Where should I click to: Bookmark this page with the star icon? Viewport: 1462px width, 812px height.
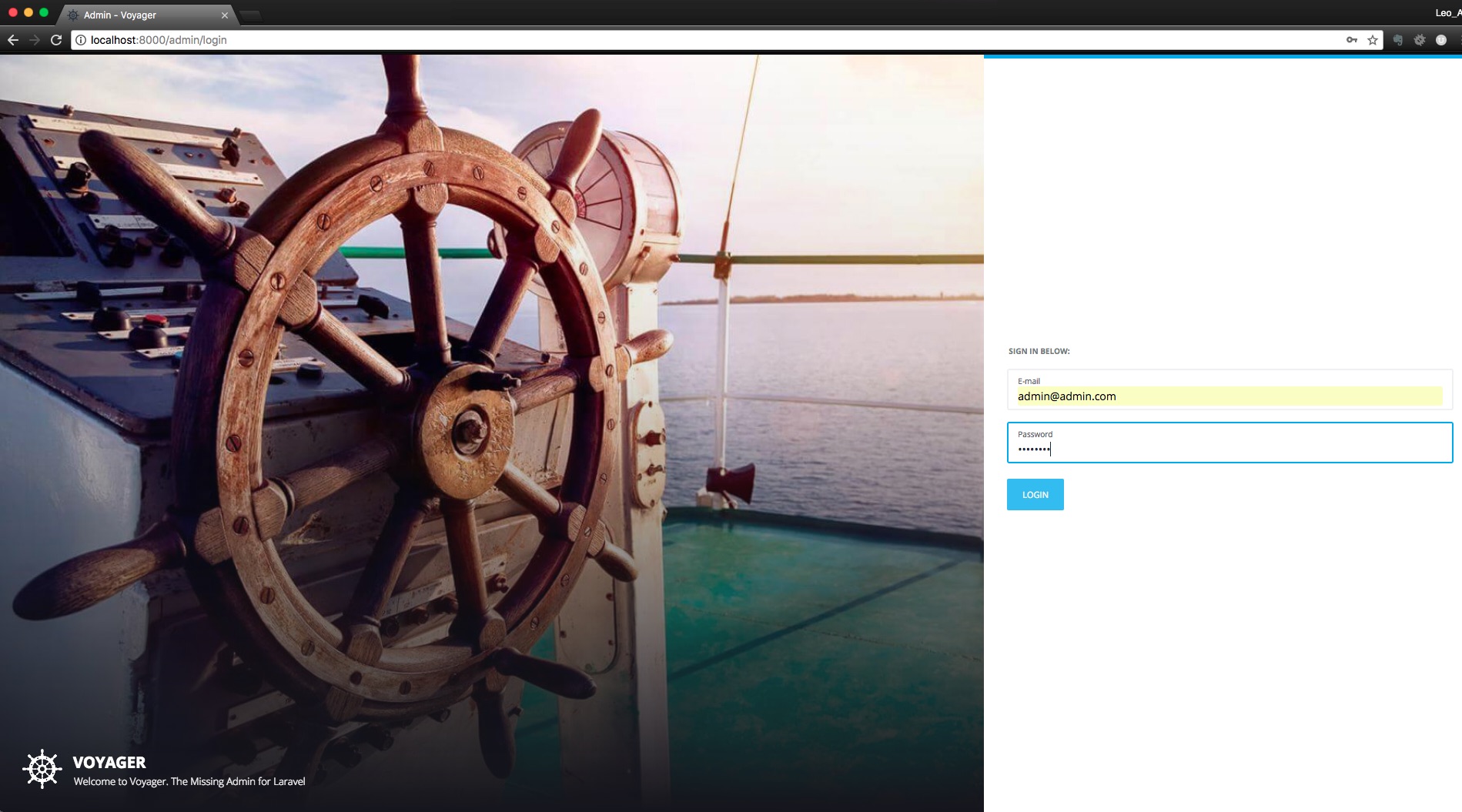[1373, 40]
